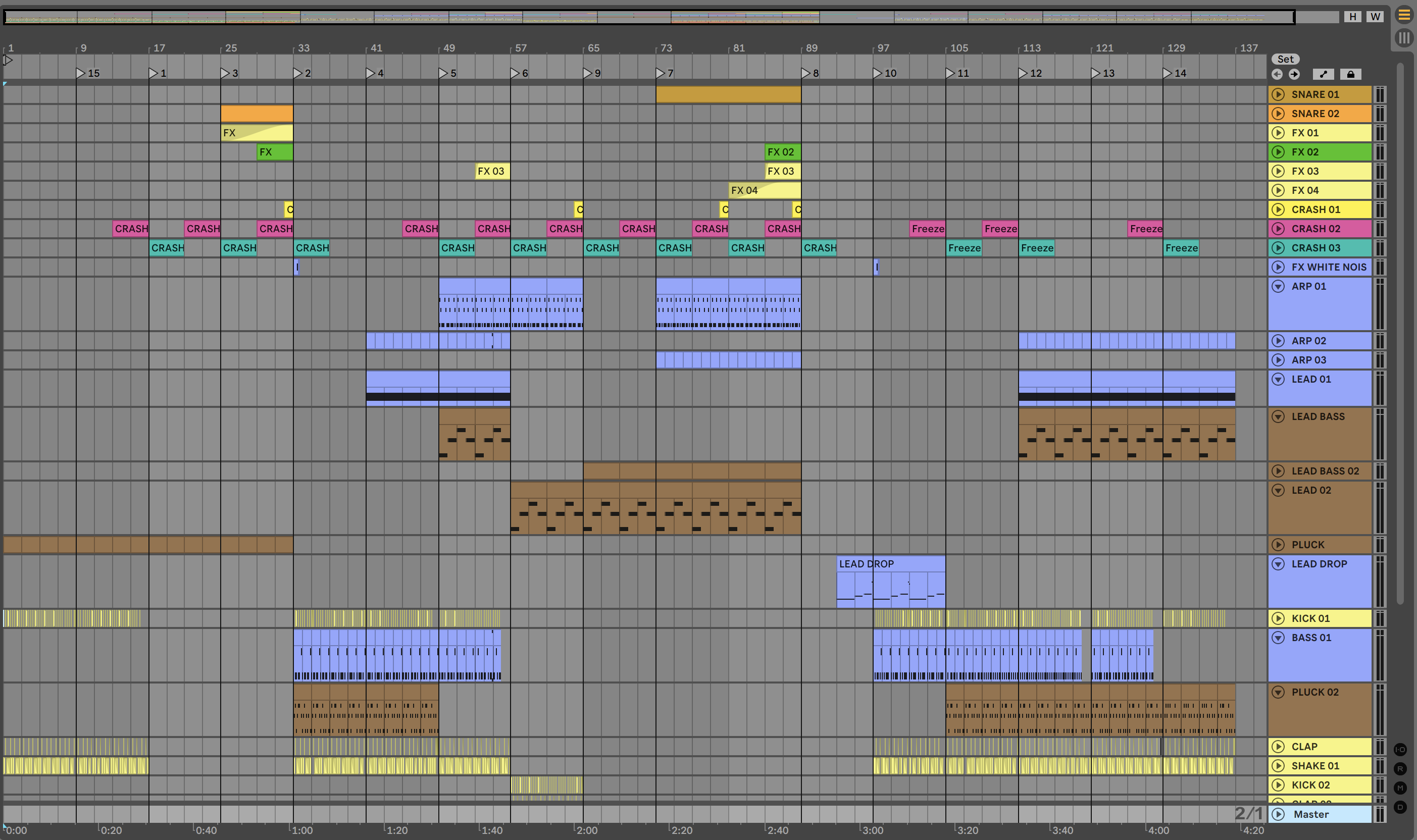Select the CRASH 03 track header
The height and width of the screenshot is (840, 1417).
tap(1325, 248)
